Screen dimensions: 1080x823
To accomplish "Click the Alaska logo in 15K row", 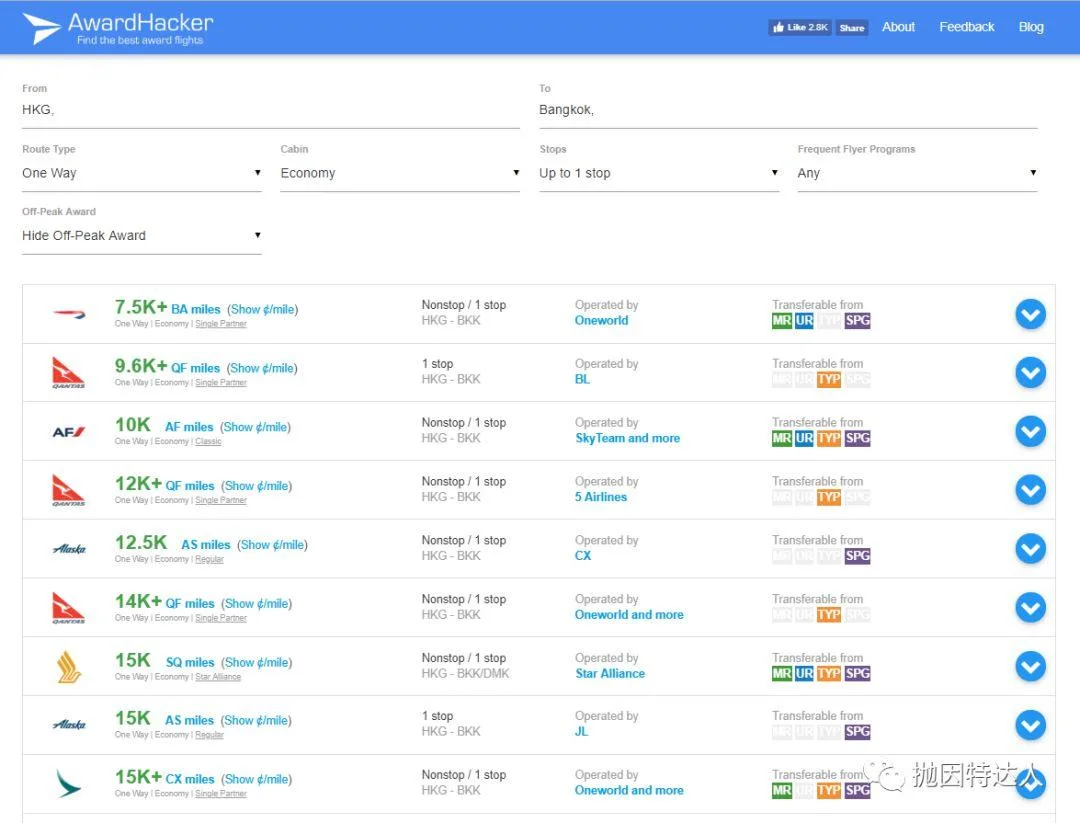I will (x=69, y=725).
